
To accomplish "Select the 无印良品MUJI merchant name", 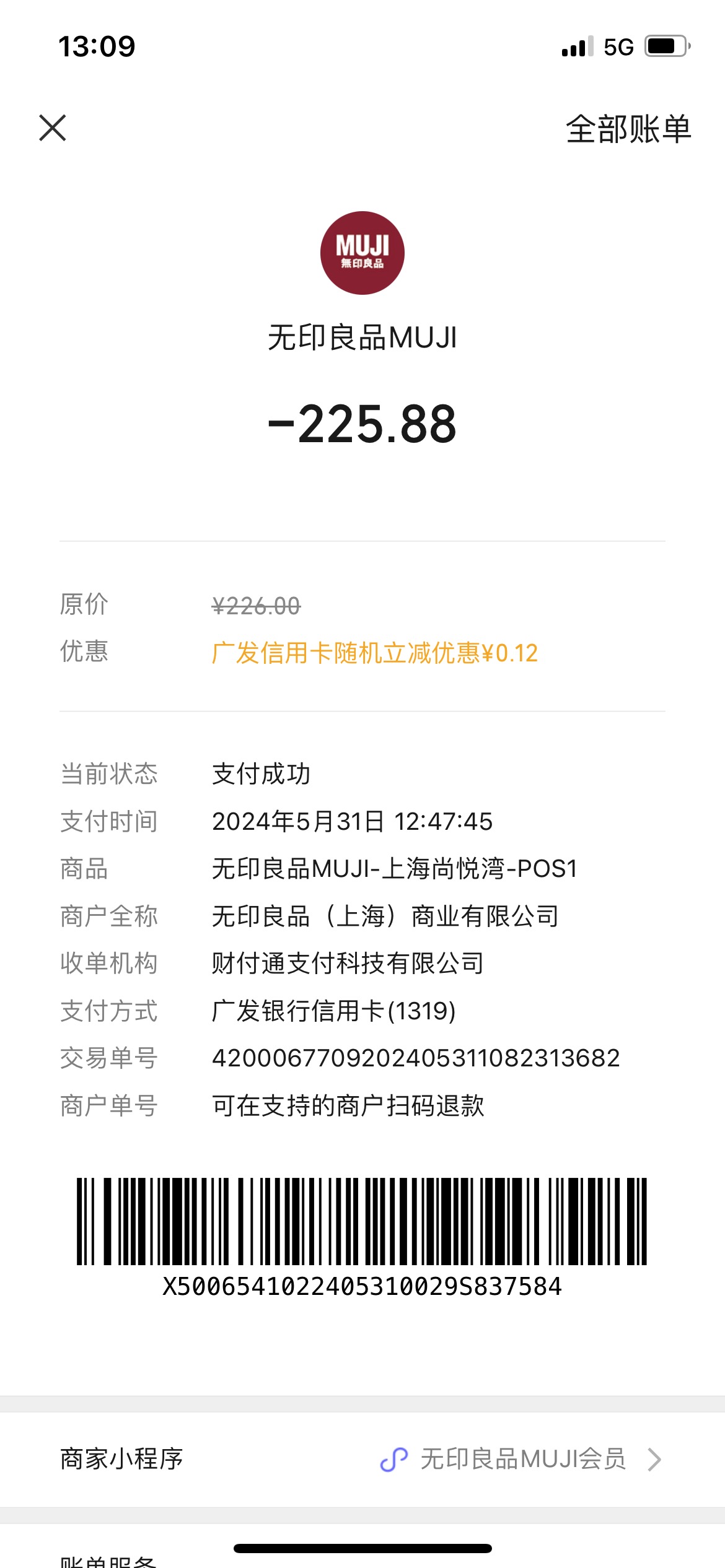I will pos(362,338).
